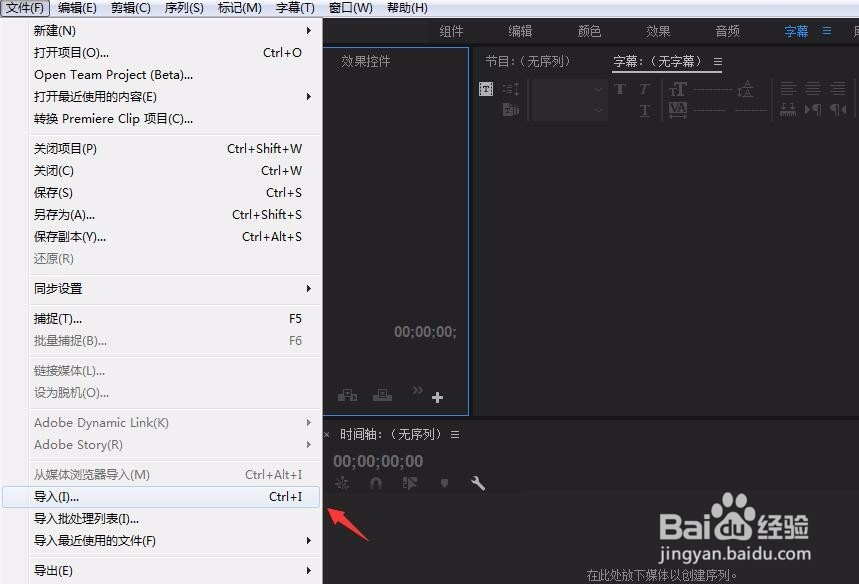The image size is (859, 584).
Task: Open the button editor plus icon
Action: pyautogui.click(x=437, y=397)
